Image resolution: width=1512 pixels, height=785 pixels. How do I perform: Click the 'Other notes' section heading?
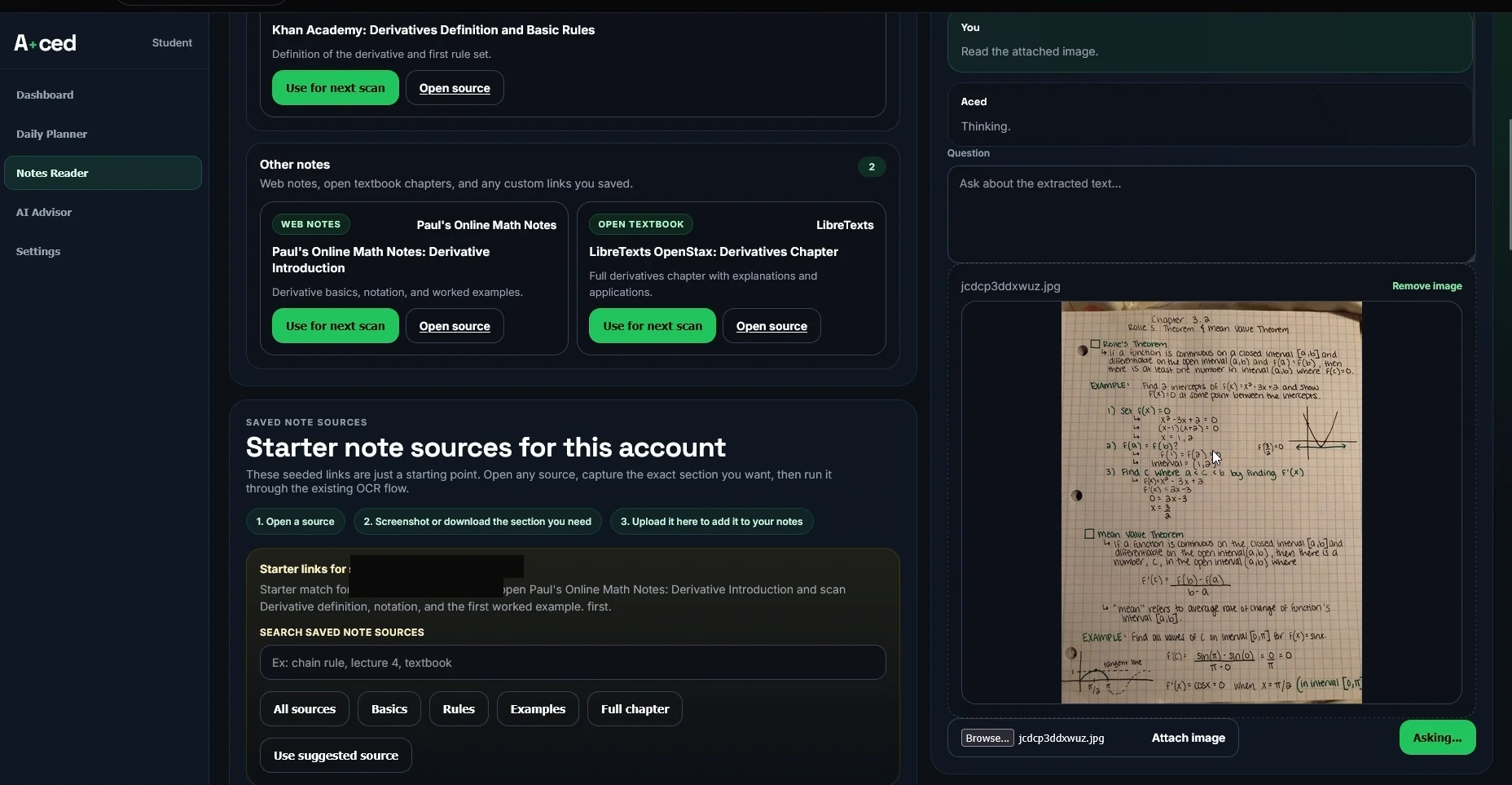pos(295,165)
